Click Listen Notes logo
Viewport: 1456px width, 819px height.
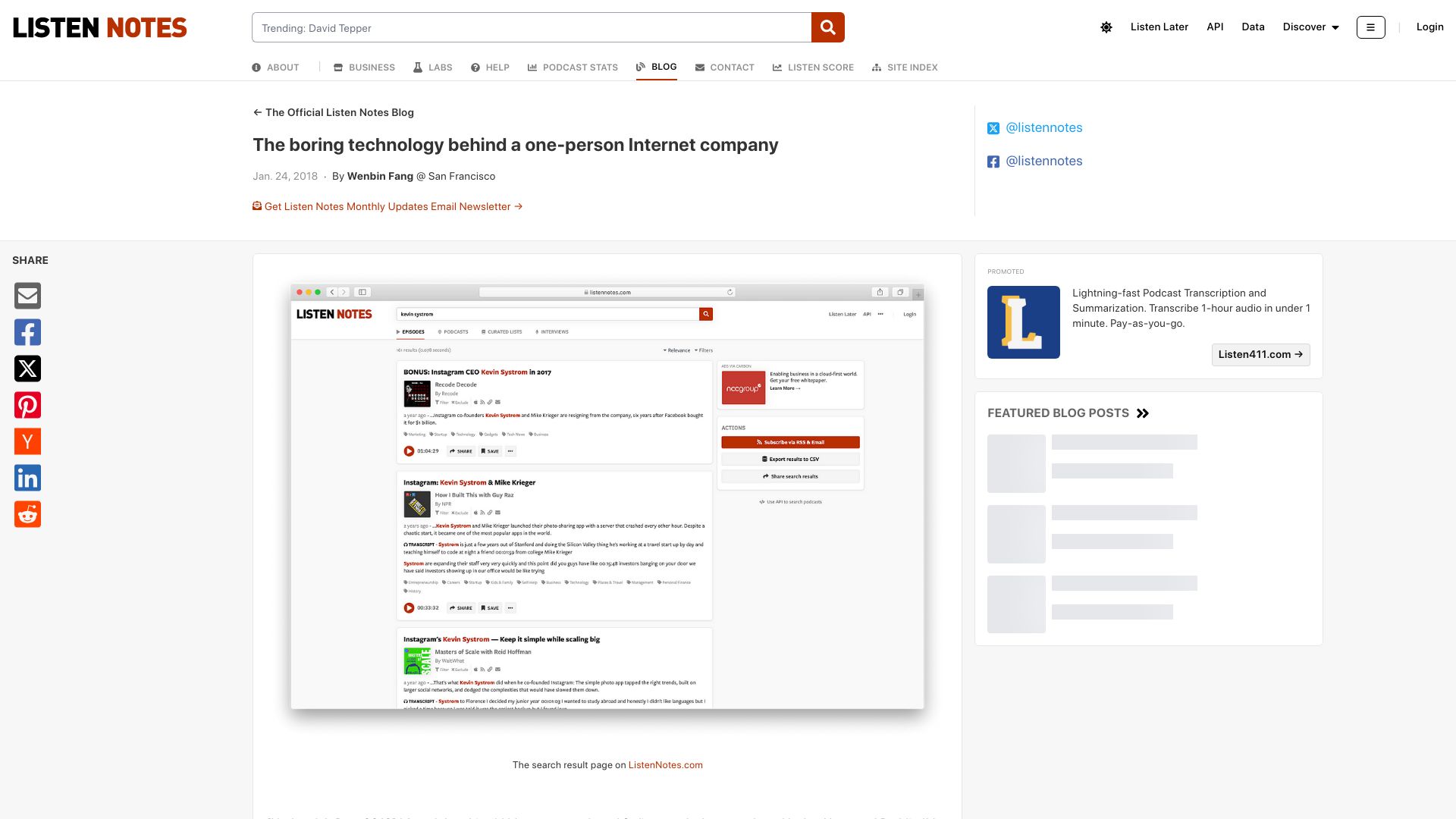[99, 27]
